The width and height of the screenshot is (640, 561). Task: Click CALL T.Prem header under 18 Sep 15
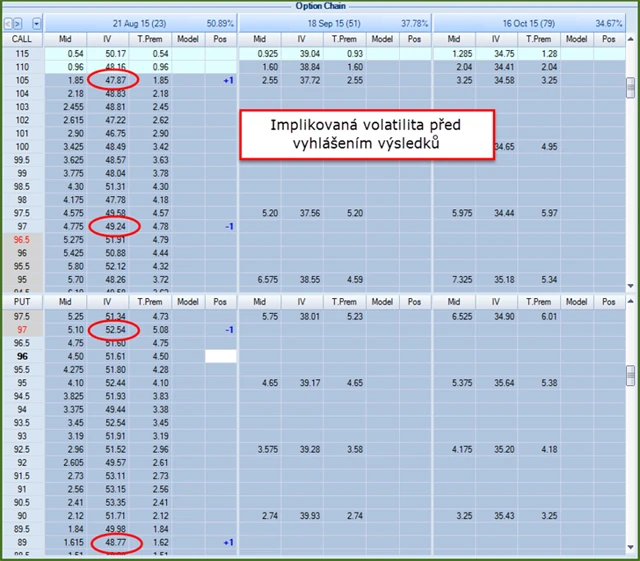tap(344, 39)
